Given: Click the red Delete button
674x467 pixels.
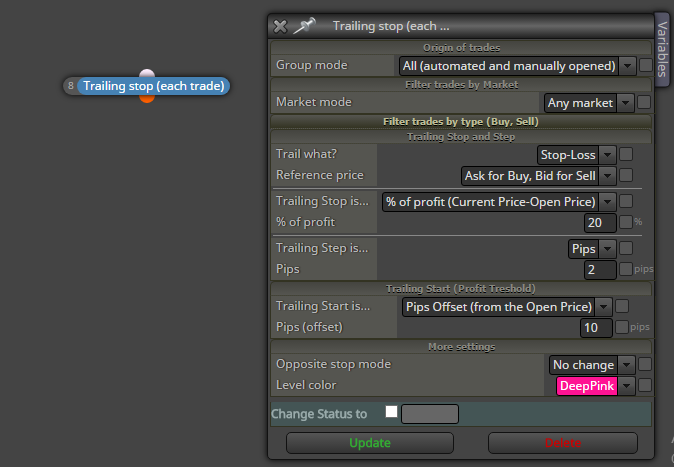Looking at the screenshot, I should 563,443.
